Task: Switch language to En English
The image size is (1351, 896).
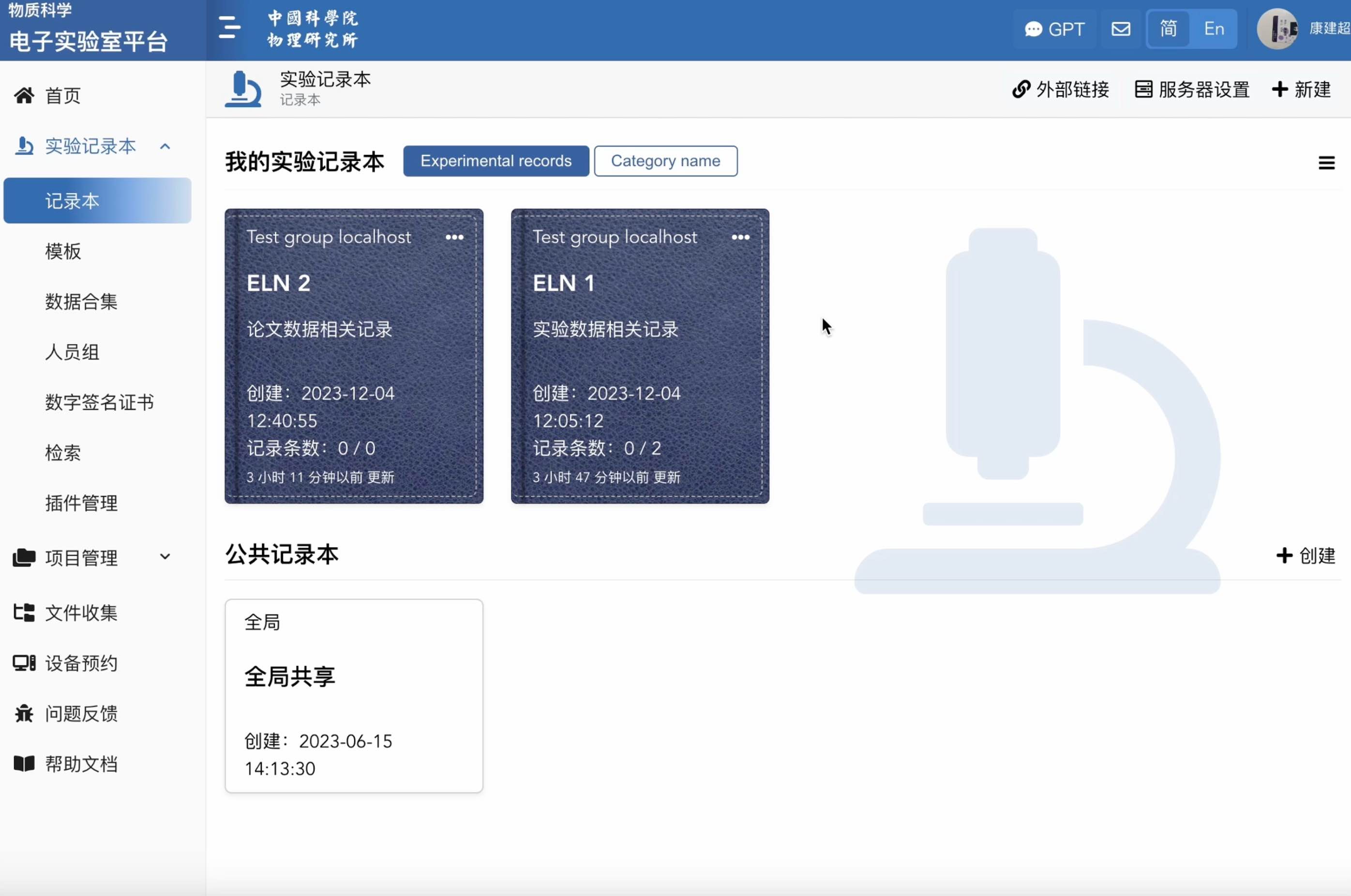Action: pyautogui.click(x=1214, y=29)
